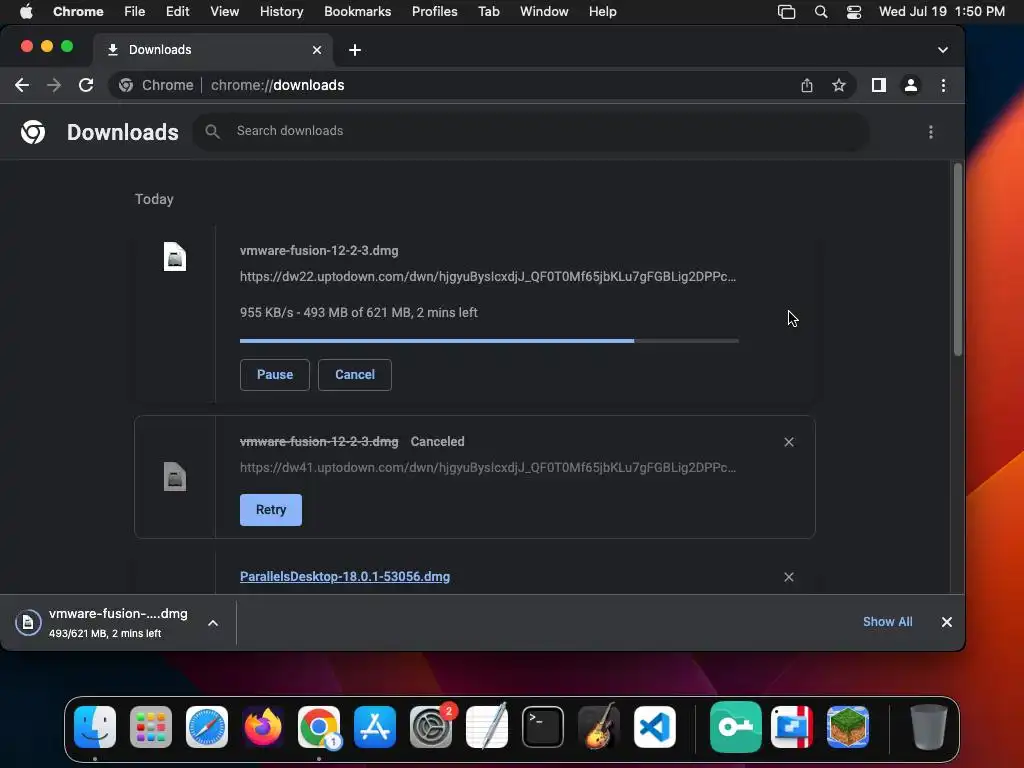This screenshot has width=1024, height=768.
Task: Click the vmware-fusion download progress bar
Action: [x=489, y=340]
